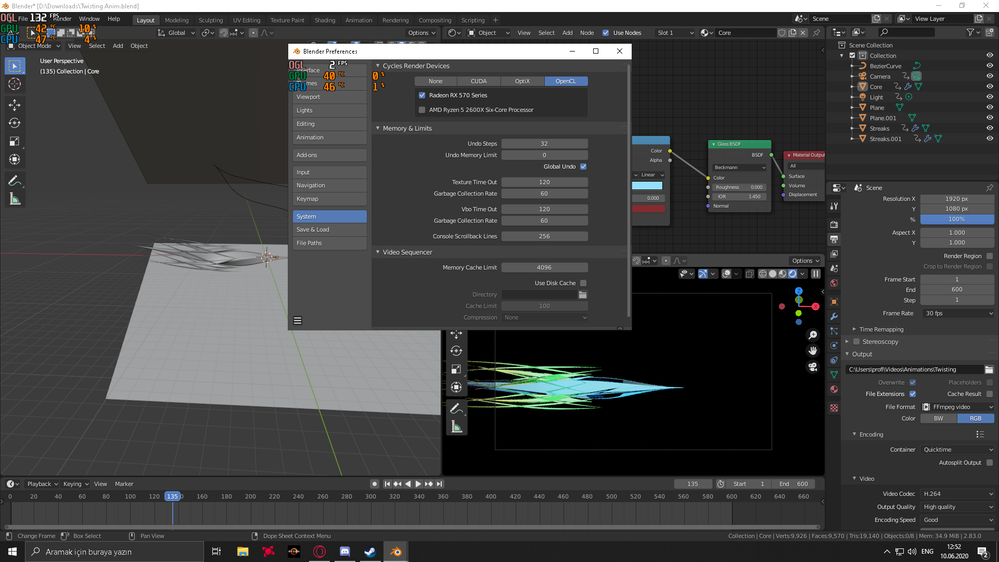Open Discord from the taskbar
This screenshot has height=562, width=999.
coord(345,552)
